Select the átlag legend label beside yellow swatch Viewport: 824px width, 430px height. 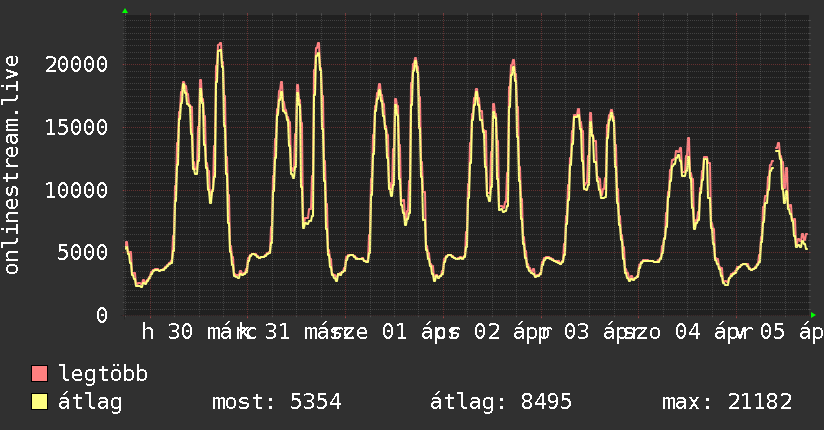click(x=90, y=402)
